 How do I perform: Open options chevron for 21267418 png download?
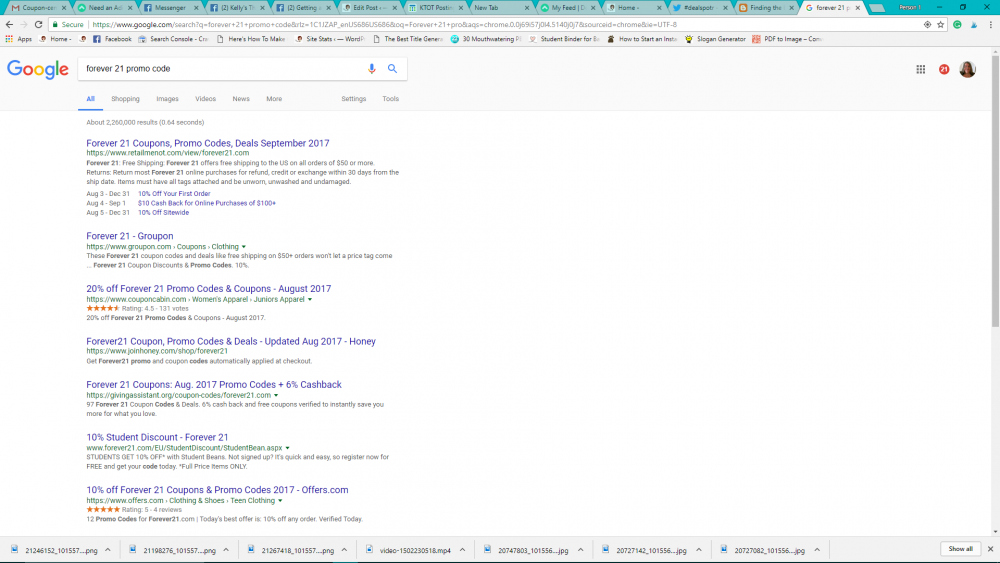[x=344, y=550]
